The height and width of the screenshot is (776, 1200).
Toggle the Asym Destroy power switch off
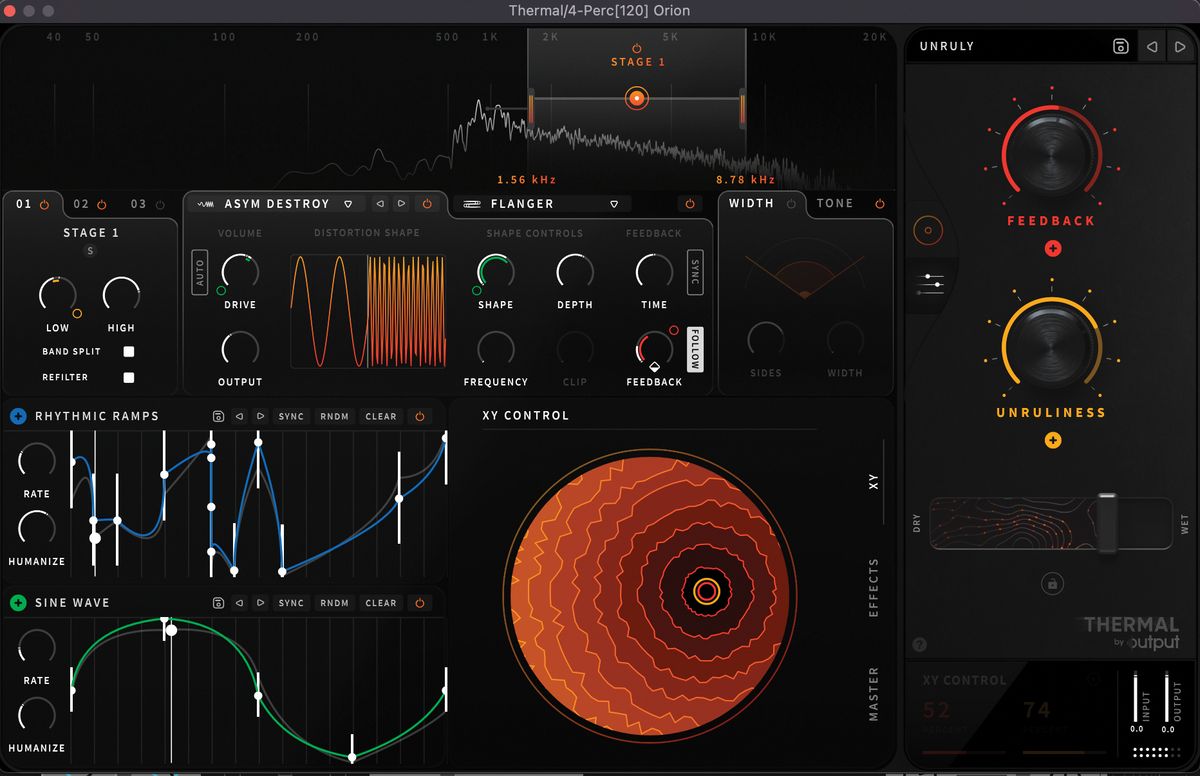pos(428,204)
